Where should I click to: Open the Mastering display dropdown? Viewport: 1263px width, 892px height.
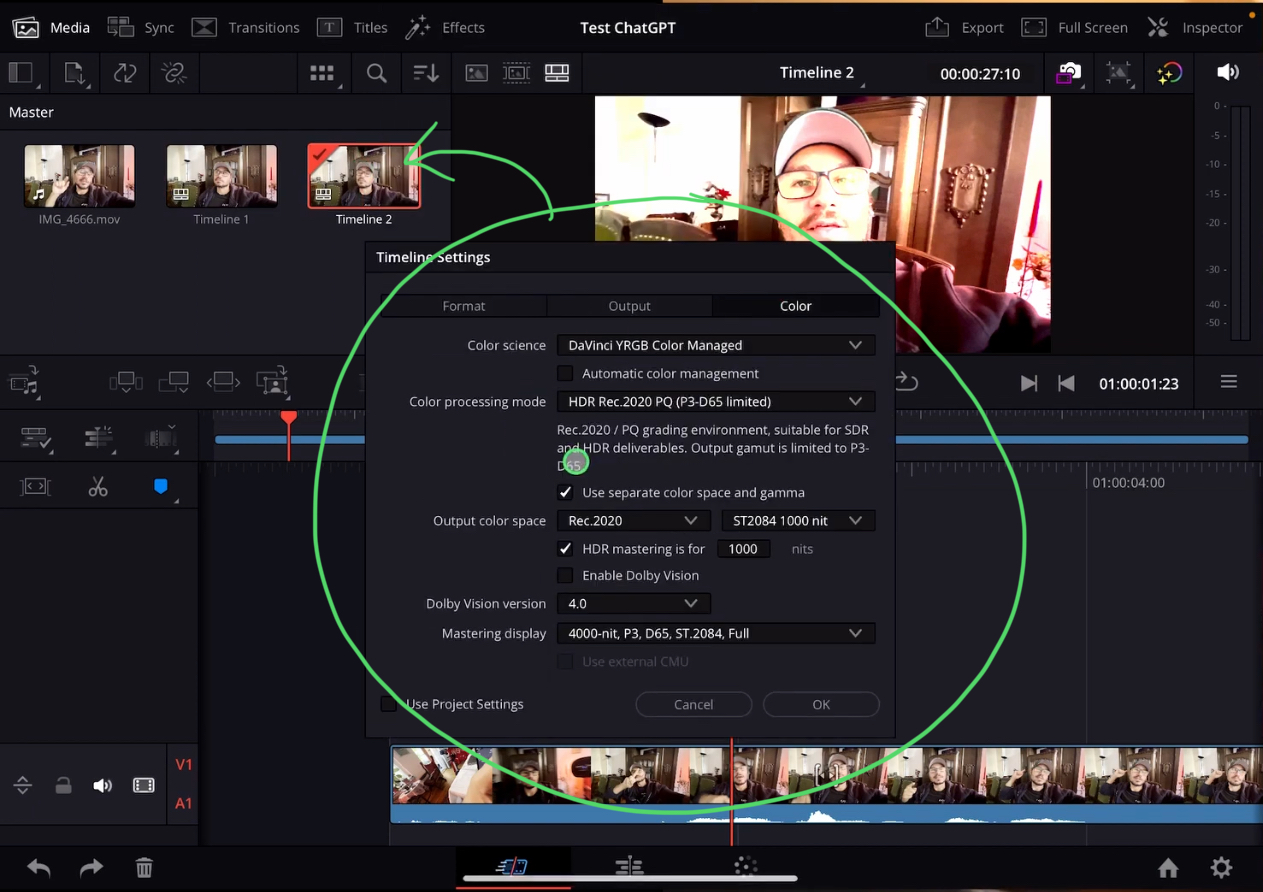coord(715,633)
